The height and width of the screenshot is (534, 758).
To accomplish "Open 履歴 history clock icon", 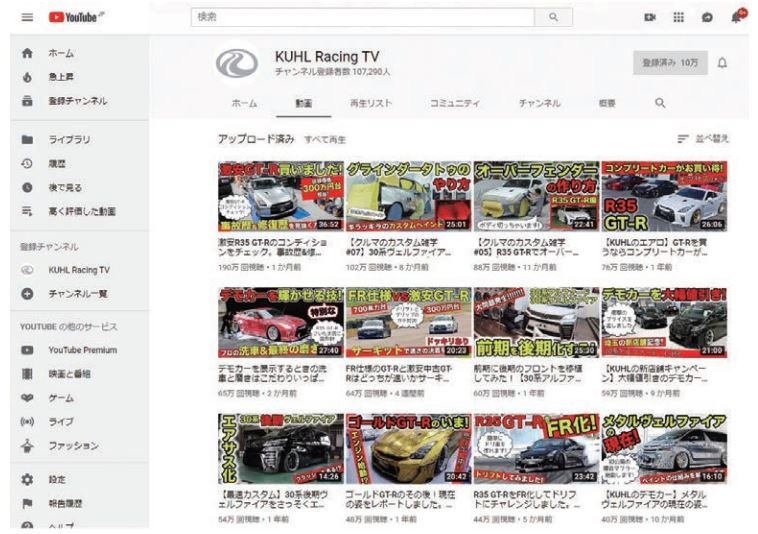I will coord(28,164).
